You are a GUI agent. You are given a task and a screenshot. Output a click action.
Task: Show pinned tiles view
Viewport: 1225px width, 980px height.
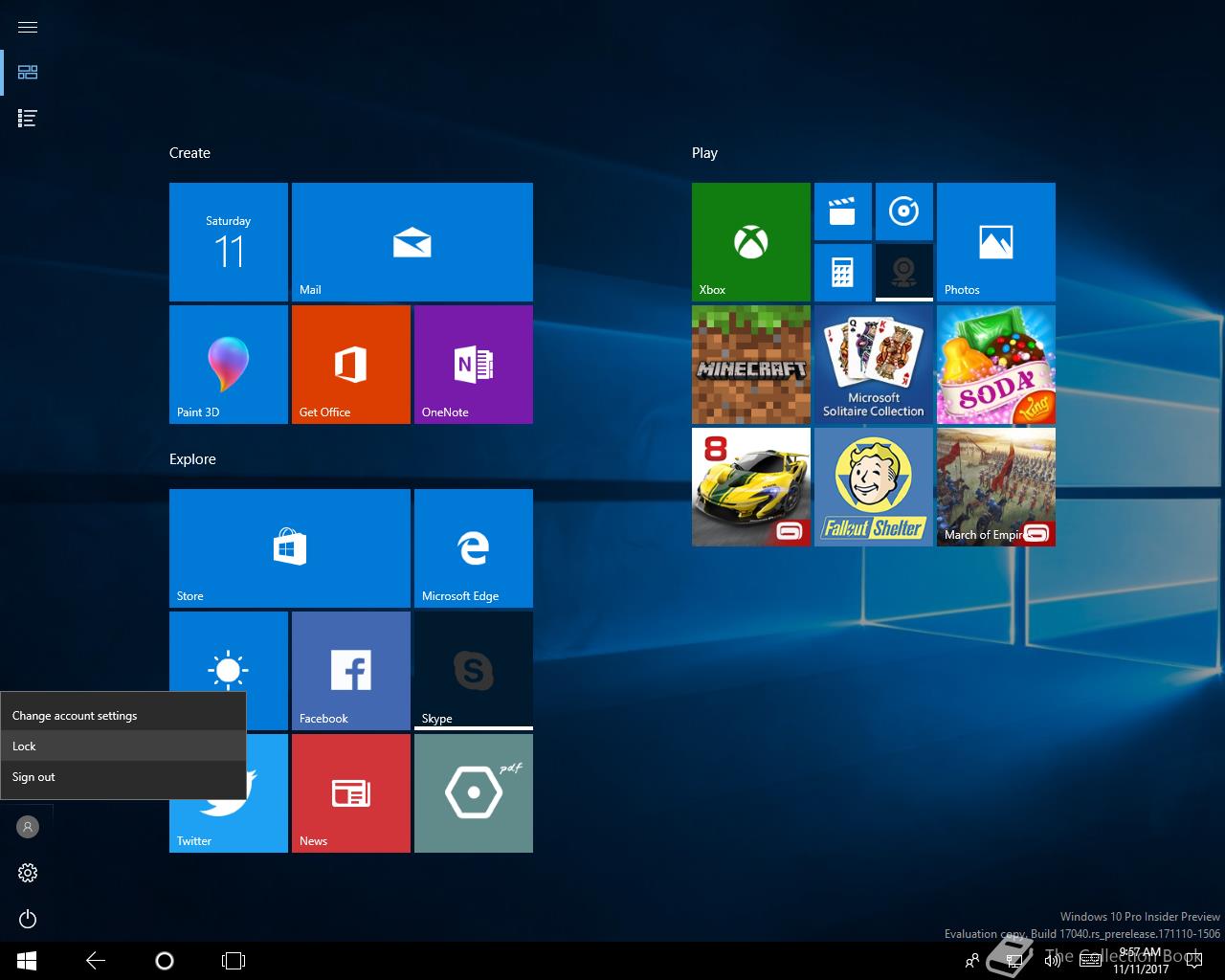tap(28, 73)
